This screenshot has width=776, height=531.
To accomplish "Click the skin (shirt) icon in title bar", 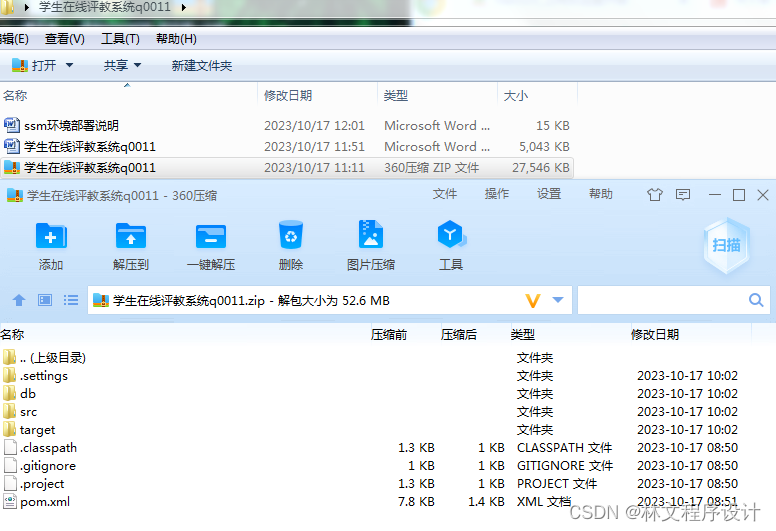I will click(655, 195).
